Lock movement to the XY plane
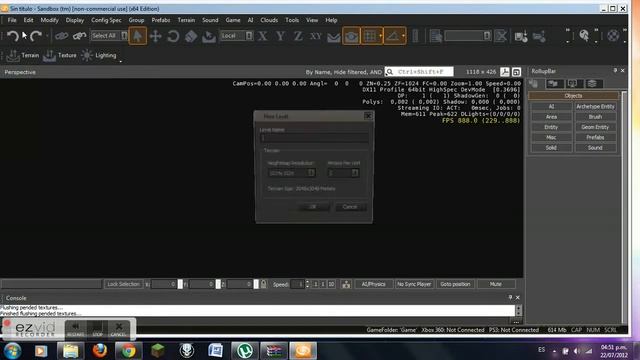This screenshot has height=360, width=640. click(x=316, y=36)
